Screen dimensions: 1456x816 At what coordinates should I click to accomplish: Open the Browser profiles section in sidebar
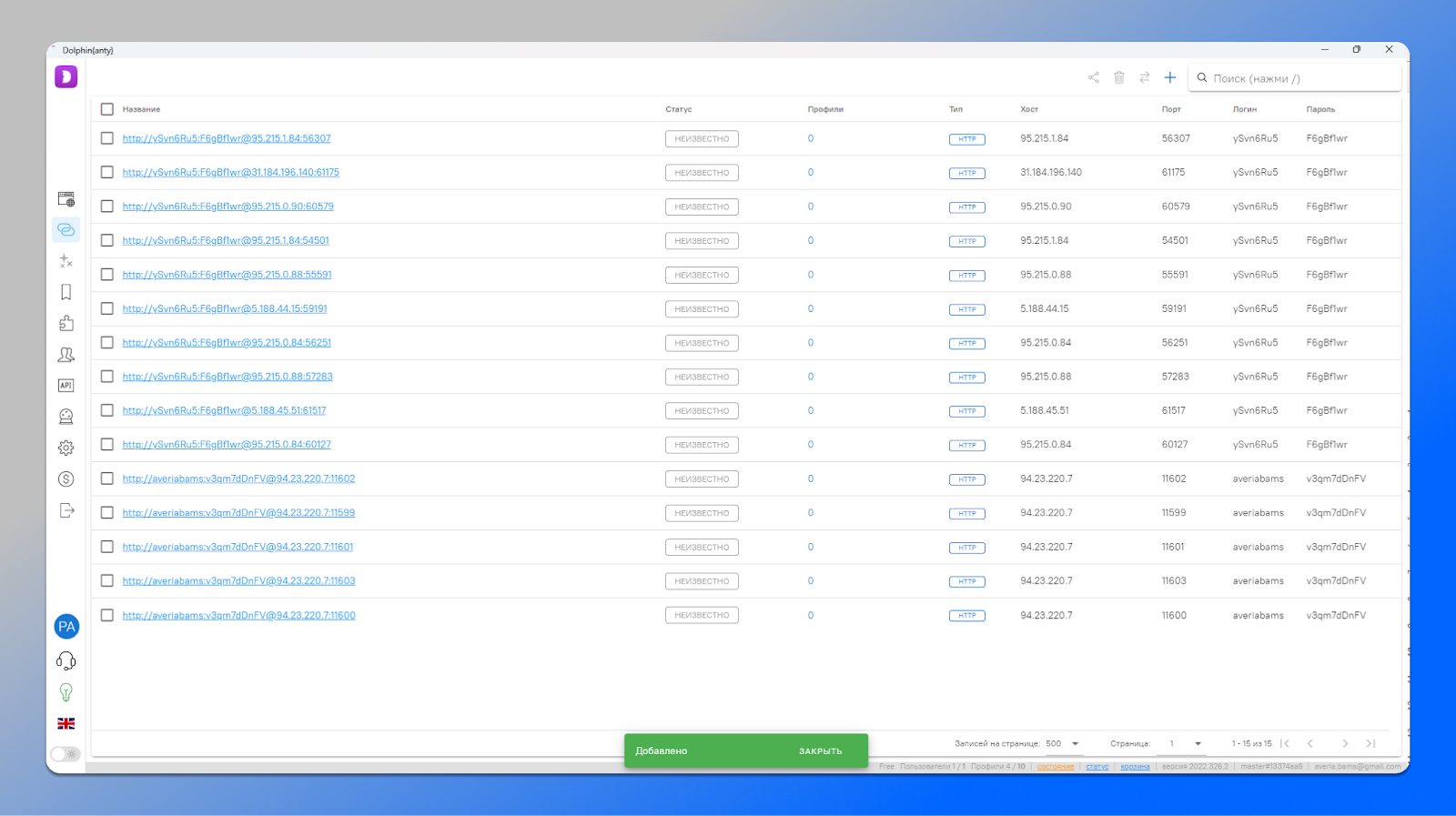pos(66,199)
